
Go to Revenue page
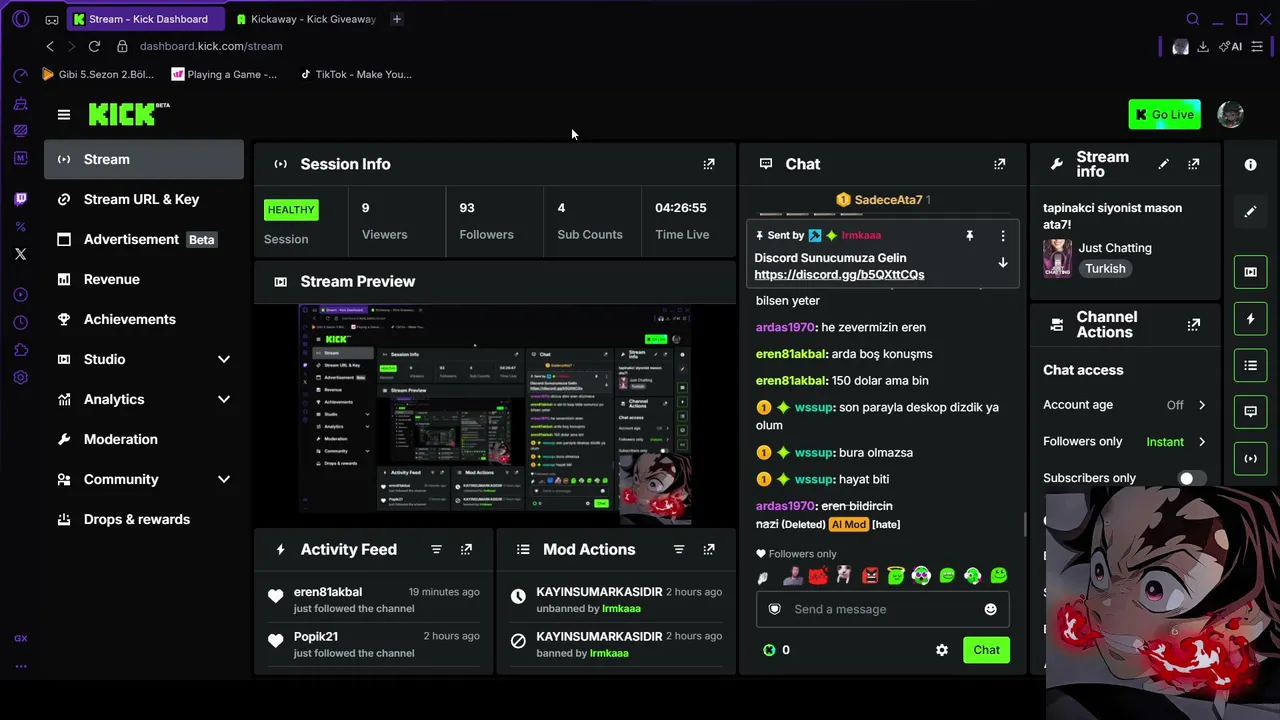(144, 279)
